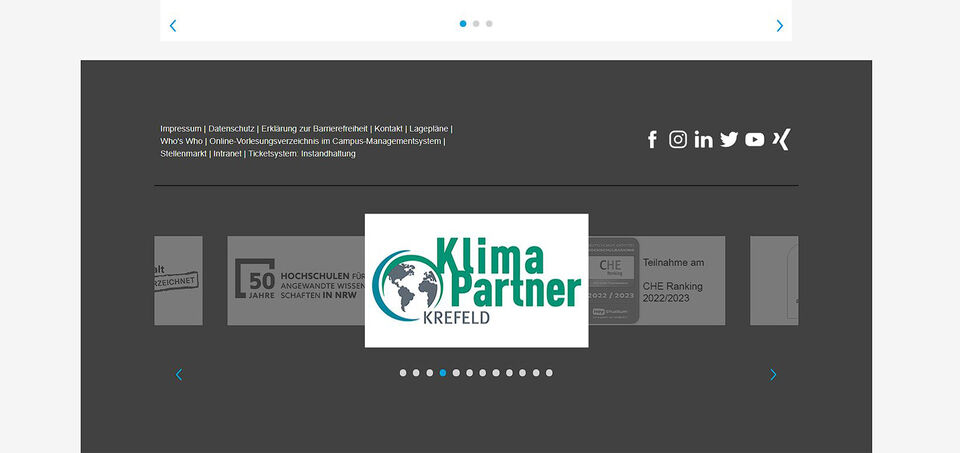
Task: Visit the LinkedIn icon link
Action: [x=703, y=140]
